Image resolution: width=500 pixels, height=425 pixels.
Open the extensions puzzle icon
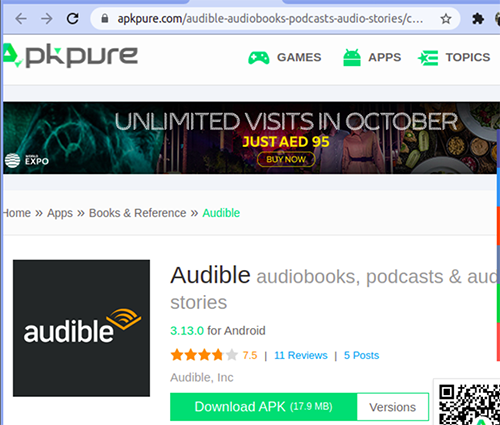[478, 19]
